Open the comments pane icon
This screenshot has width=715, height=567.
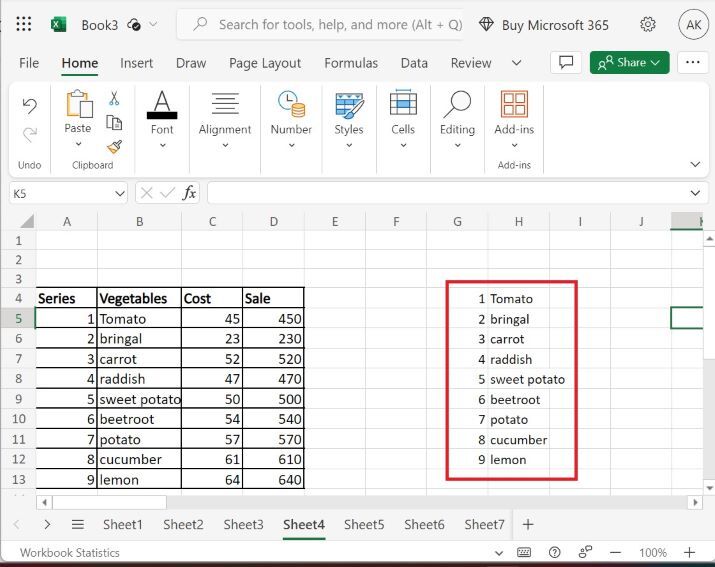(566, 62)
